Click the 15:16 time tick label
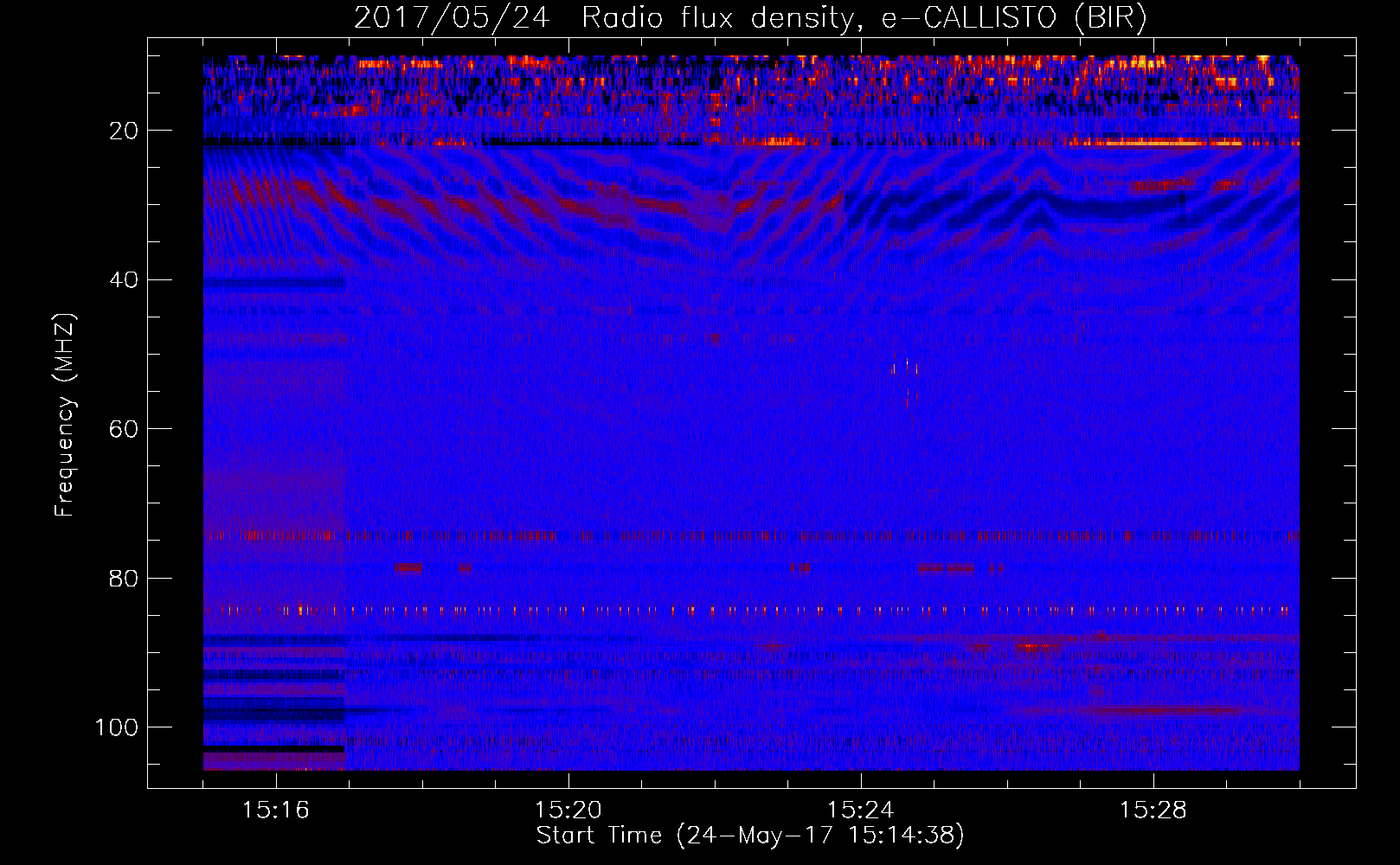 point(276,811)
